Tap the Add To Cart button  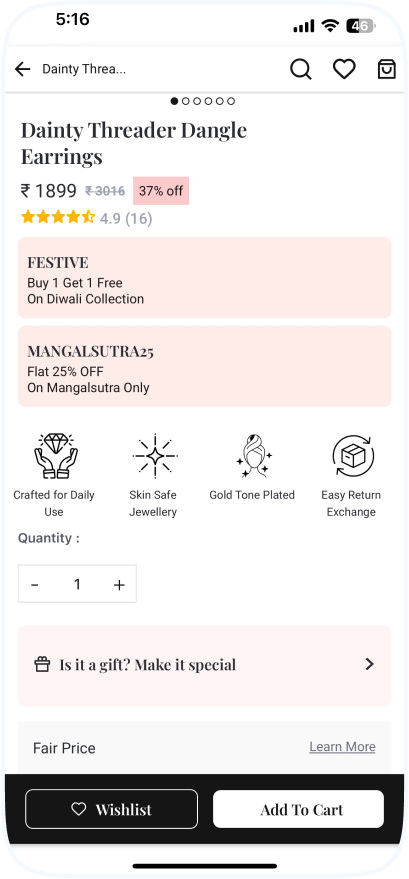[299, 809]
